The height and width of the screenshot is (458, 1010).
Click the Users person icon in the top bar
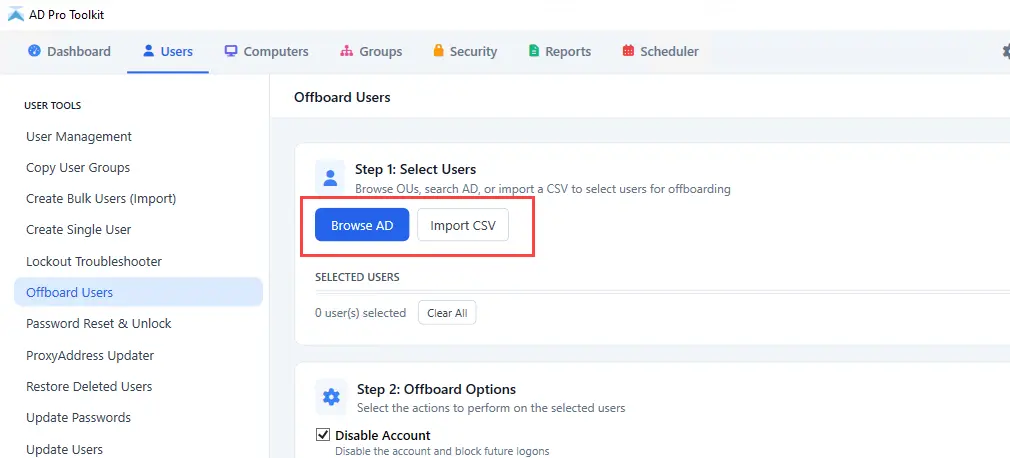point(149,51)
